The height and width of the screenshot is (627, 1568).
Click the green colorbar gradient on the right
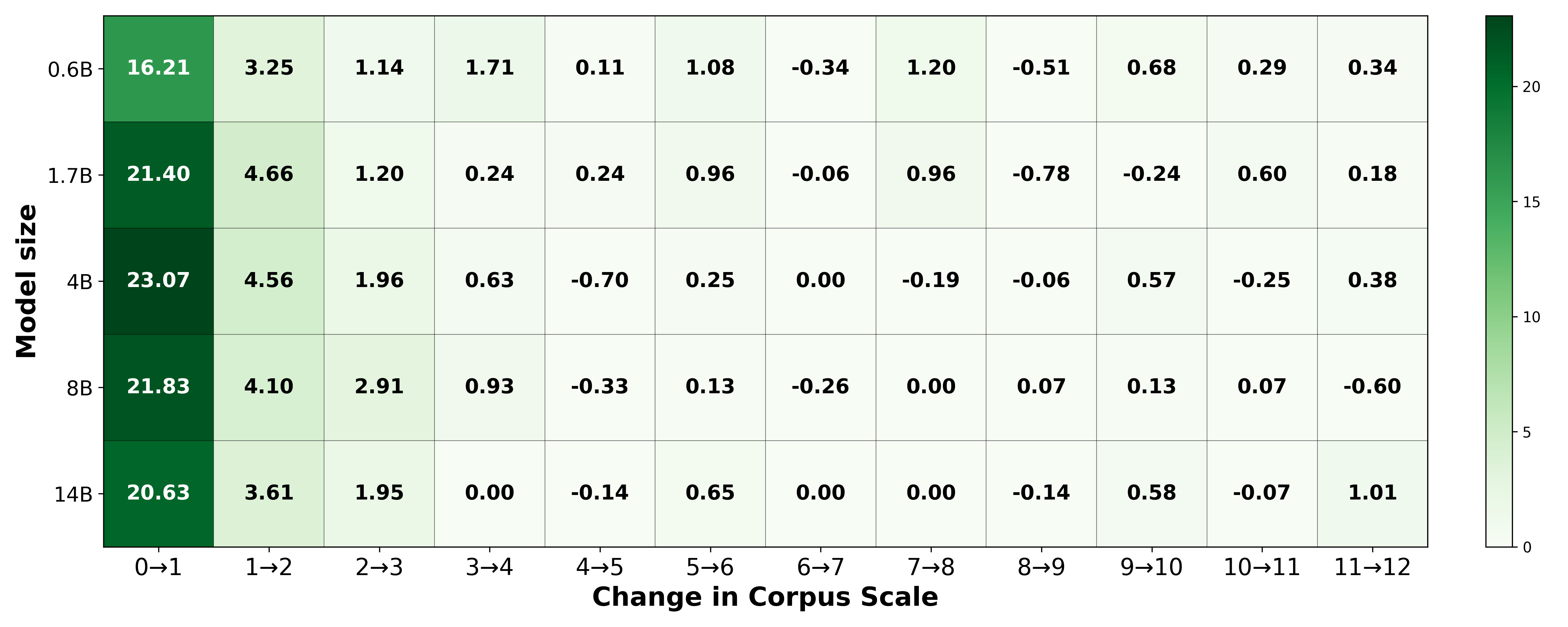[1499, 281]
